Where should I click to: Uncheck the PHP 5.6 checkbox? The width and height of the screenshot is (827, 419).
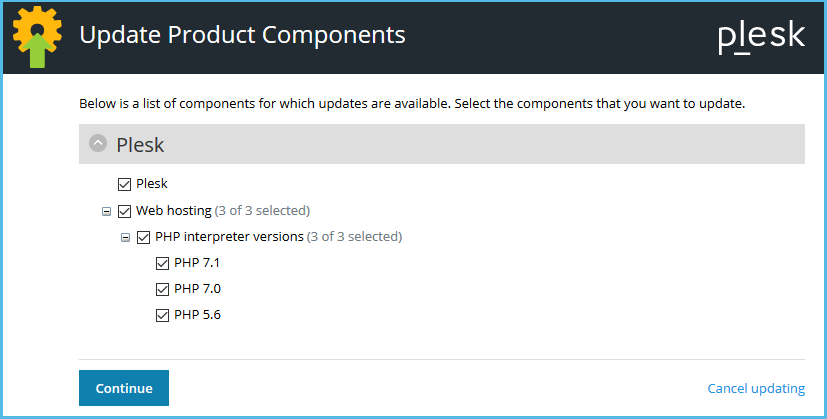tap(162, 315)
